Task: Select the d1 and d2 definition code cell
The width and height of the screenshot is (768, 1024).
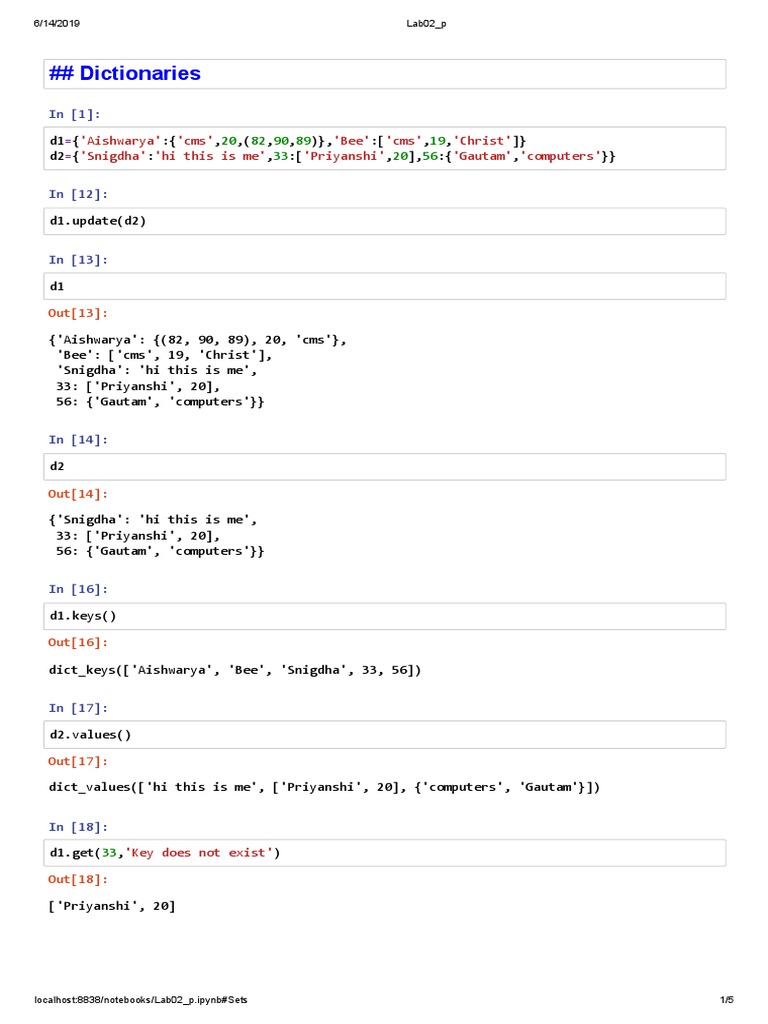Action: tap(385, 148)
